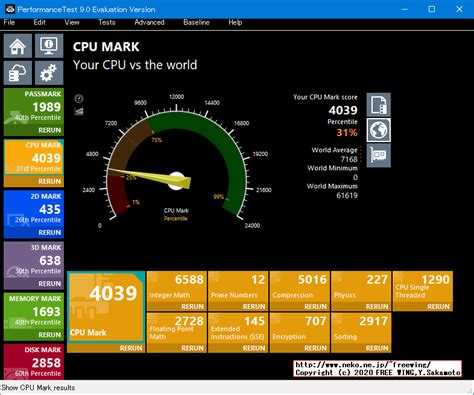Select the Sorting 2917 tile
This screenshot has width=474, height=395.
[x=361, y=328]
